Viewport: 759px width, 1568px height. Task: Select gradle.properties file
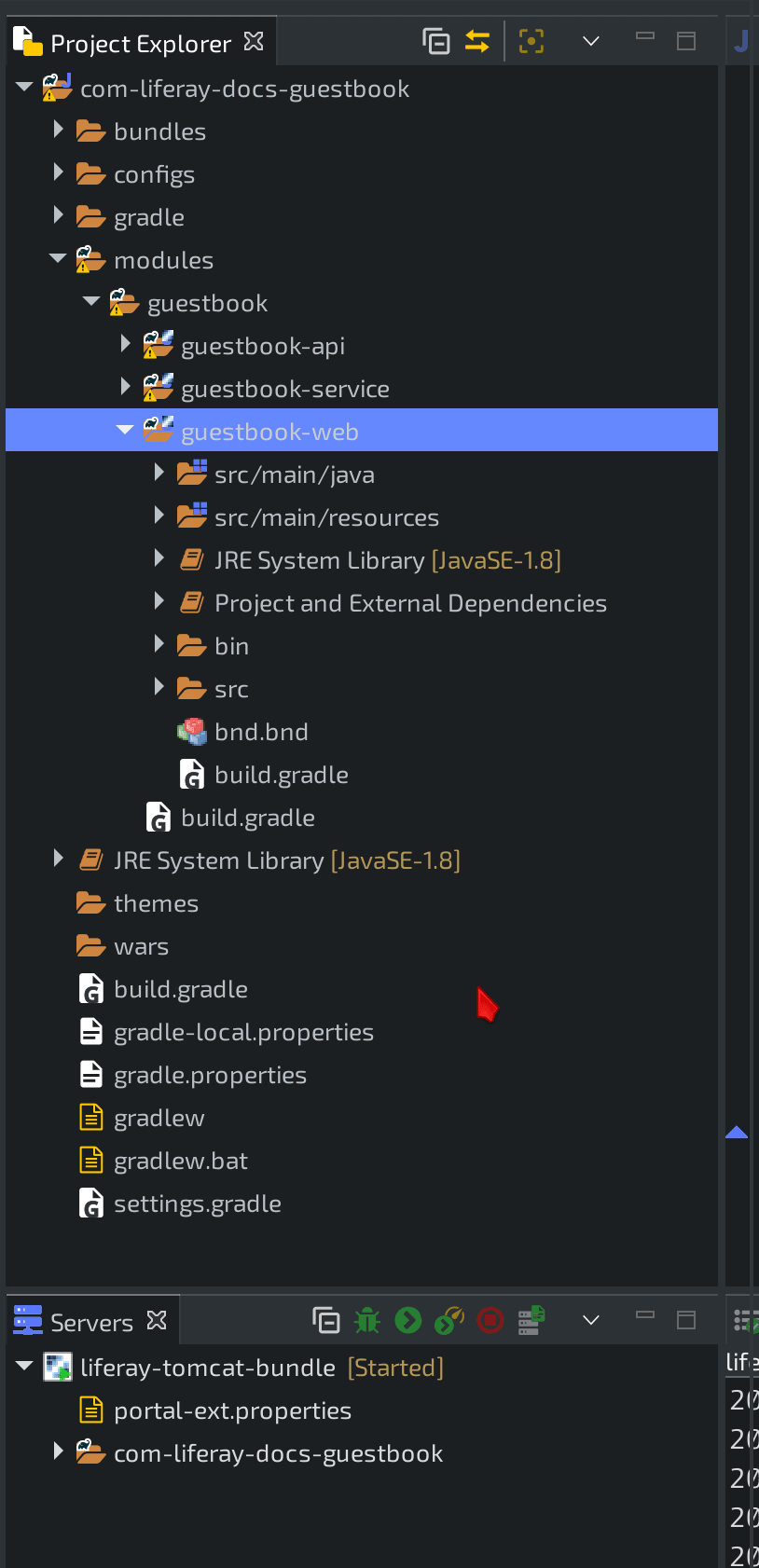point(210,1075)
